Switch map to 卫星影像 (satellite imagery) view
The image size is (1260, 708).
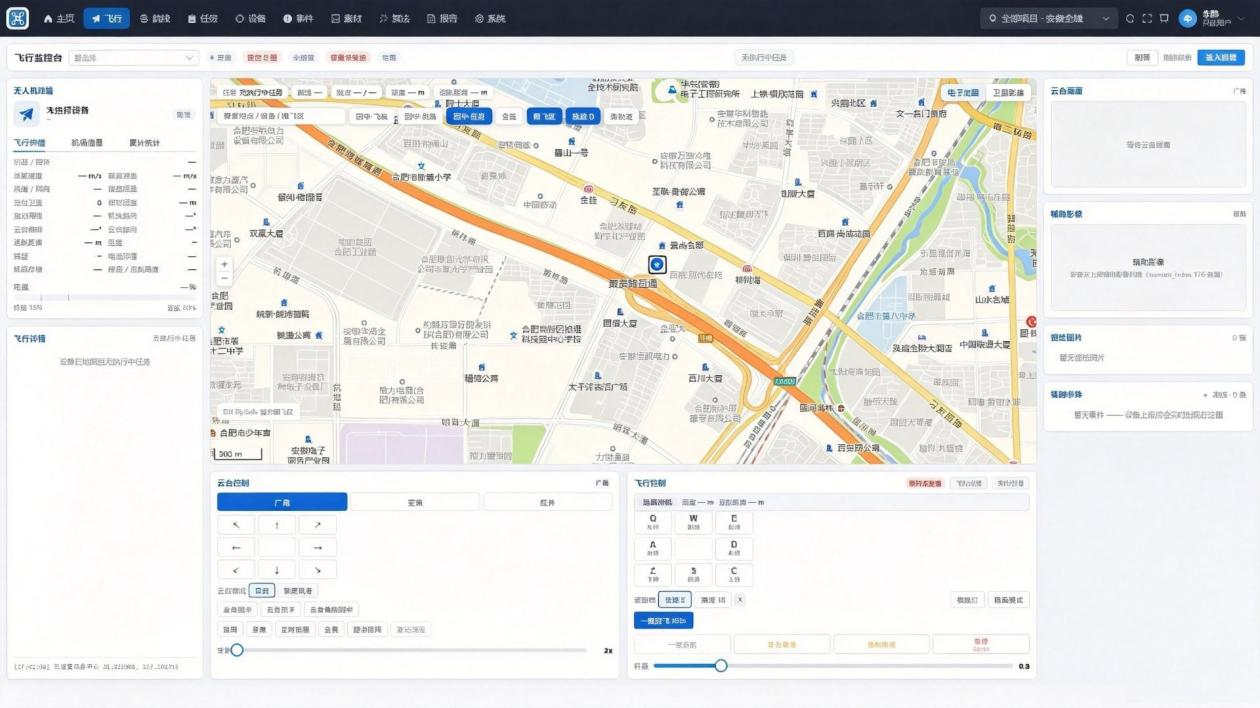point(1008,92)
